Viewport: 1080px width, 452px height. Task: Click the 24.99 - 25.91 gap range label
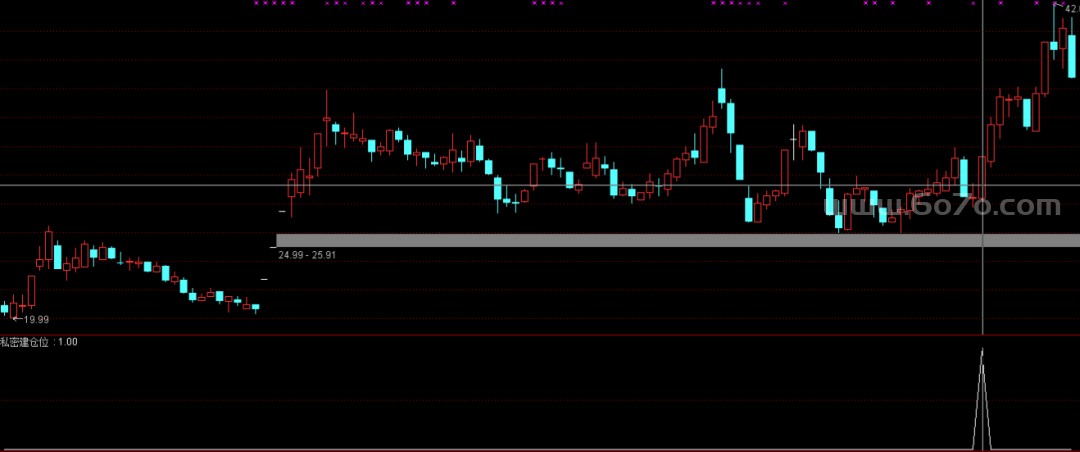(x=307, y=255)
